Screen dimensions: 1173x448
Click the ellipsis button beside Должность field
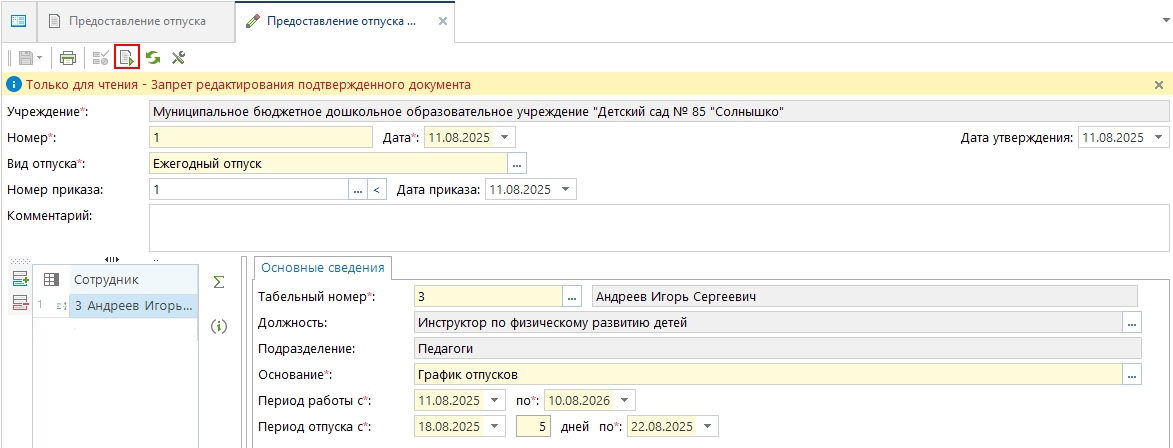pos(1131,322)
